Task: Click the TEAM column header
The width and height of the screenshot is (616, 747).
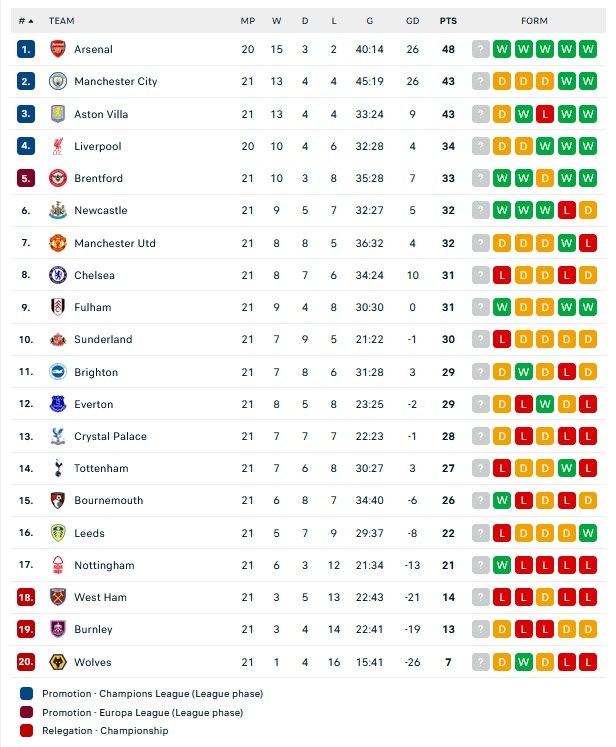Action: 62,20
